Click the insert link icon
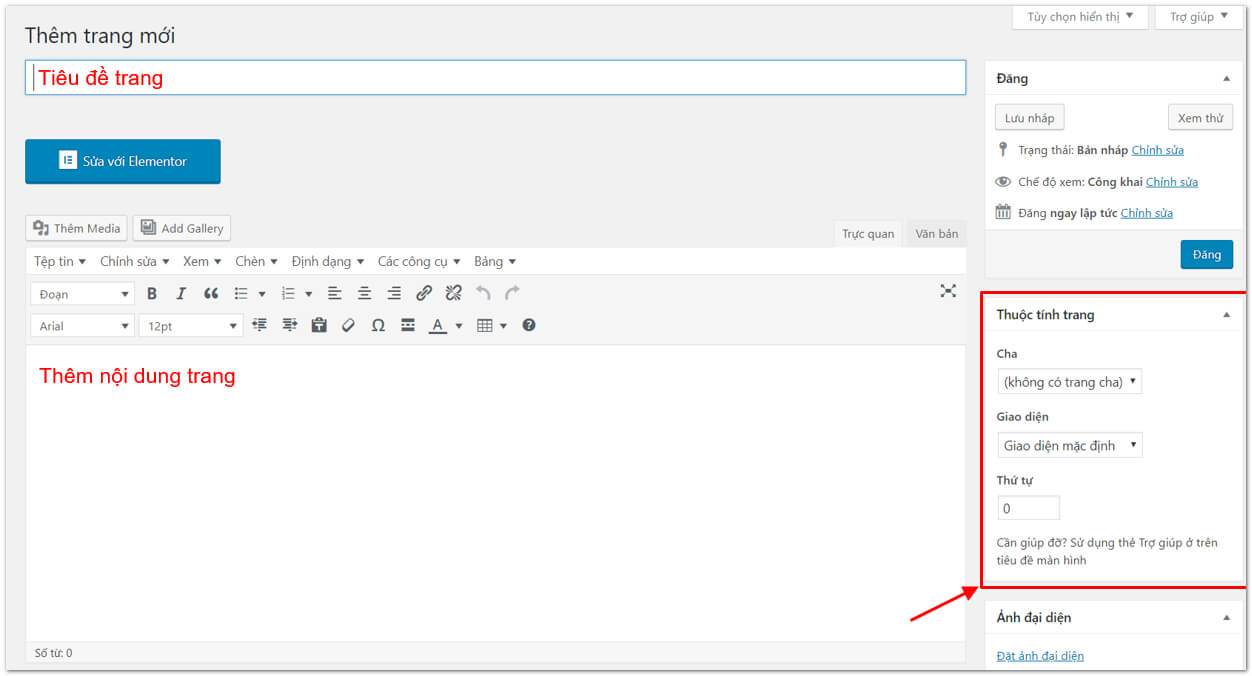This screenshot has height=676, width=1252. point(424,293)
